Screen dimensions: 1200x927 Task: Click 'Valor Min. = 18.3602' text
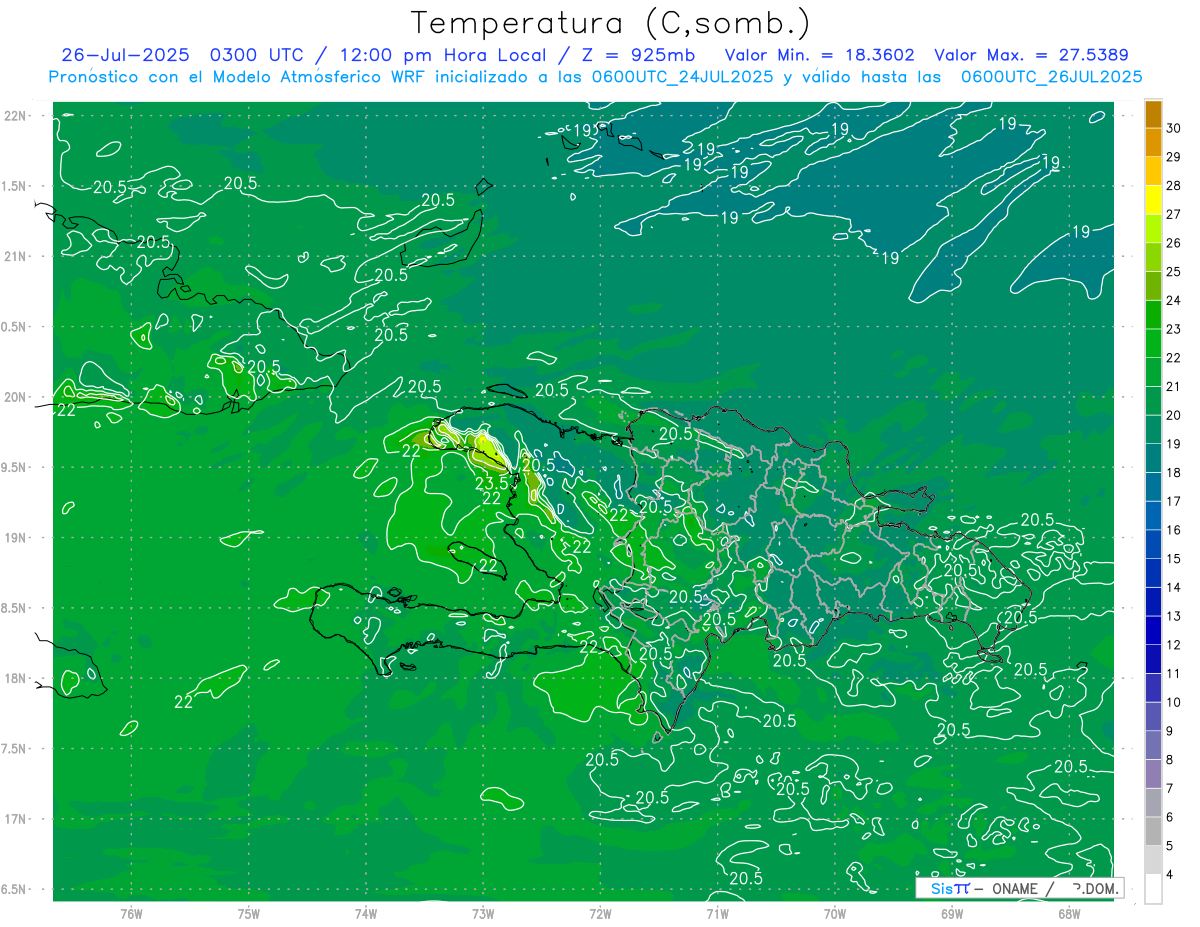pyautogui.click(x=819, y=54)
